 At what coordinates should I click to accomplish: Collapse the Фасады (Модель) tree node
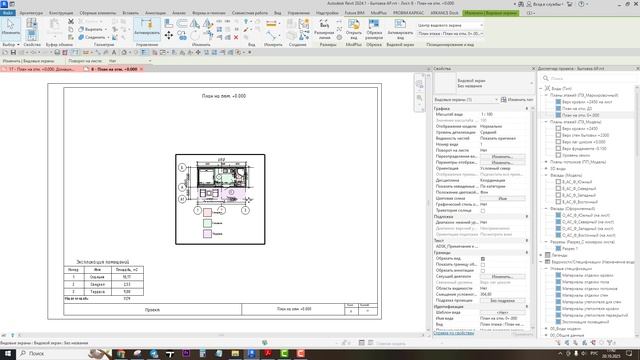[x=546, y=175]
